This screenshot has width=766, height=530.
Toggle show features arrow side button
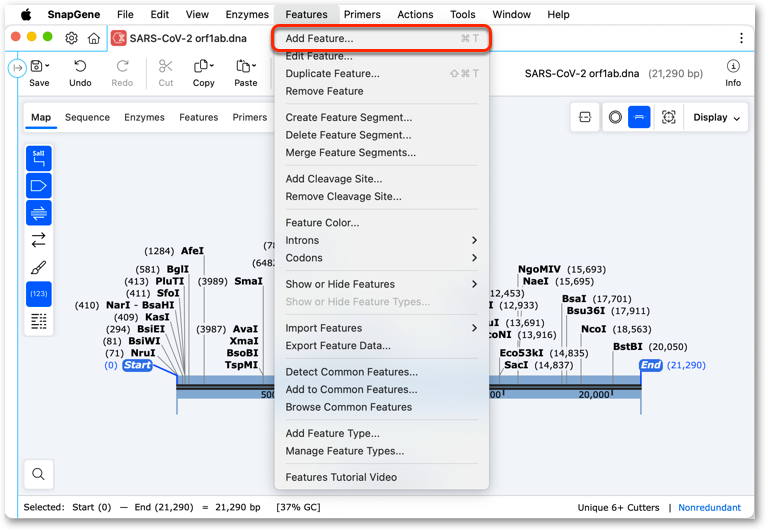39,186
